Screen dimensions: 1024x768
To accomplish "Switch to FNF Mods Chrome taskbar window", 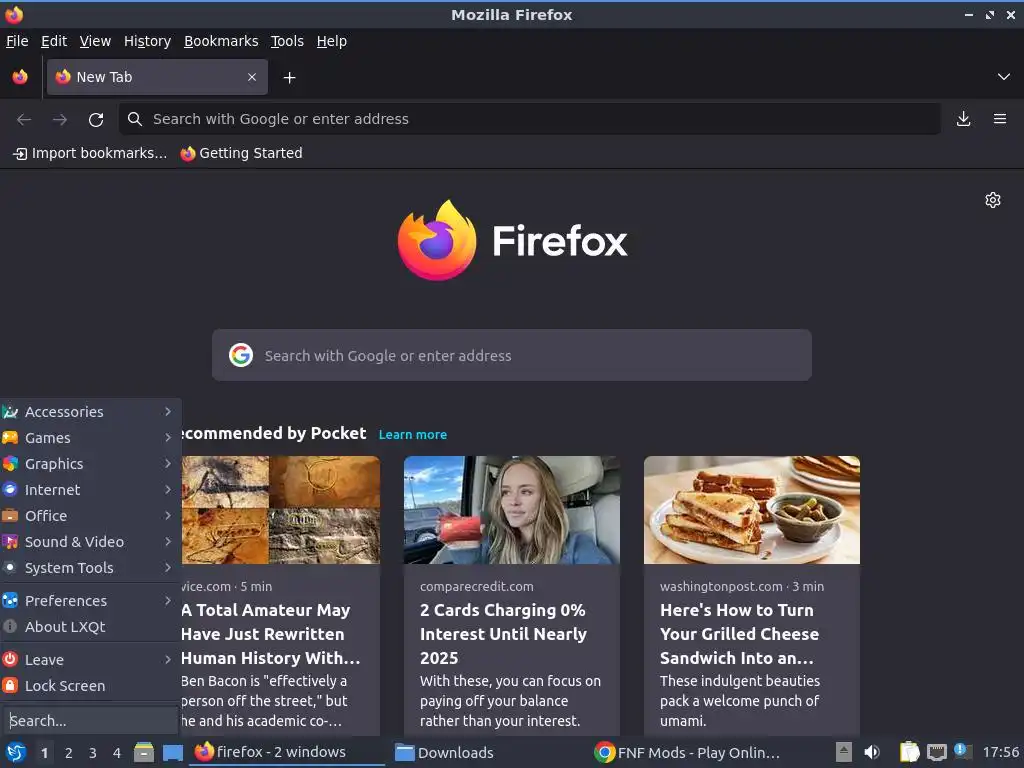I will [686, 752].
